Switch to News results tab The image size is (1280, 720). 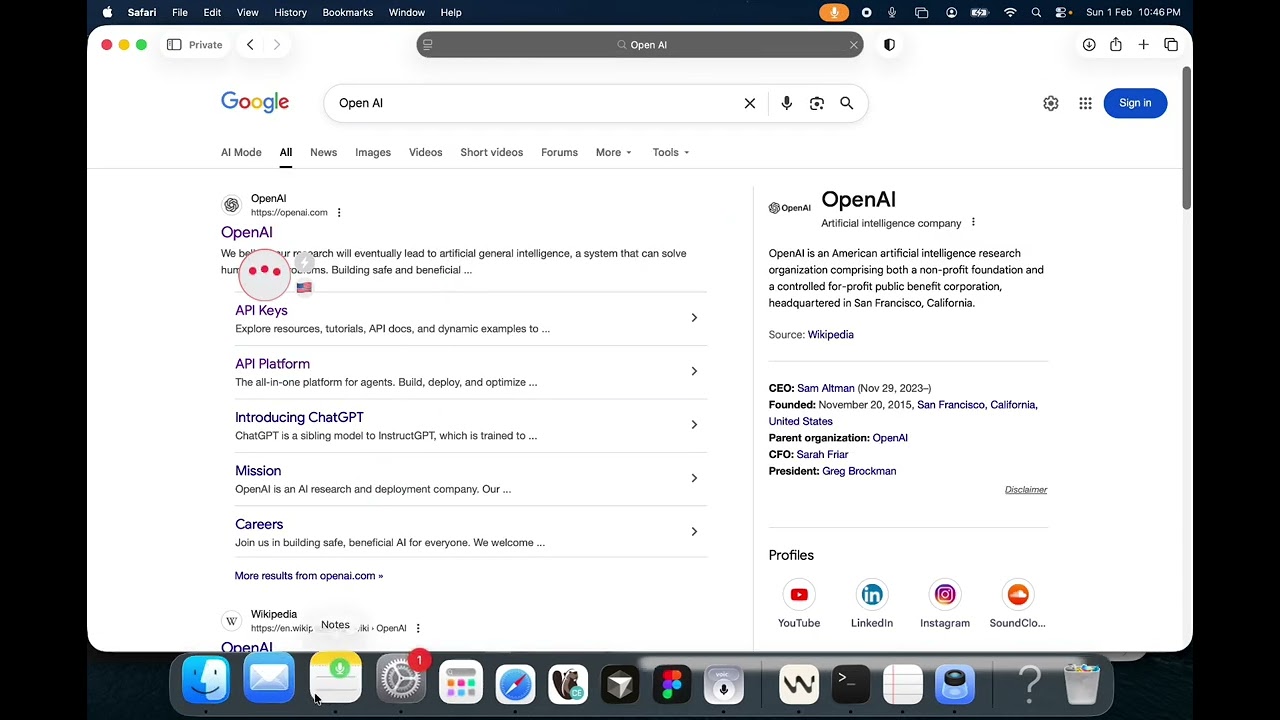click(323, 152)
